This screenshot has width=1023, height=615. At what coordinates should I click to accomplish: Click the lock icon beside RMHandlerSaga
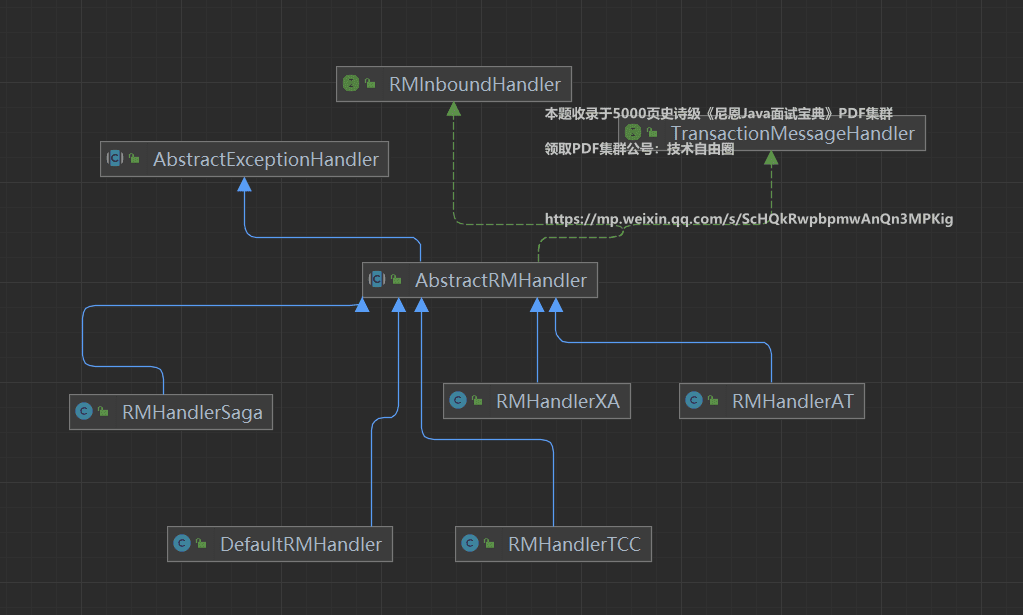tap(103, 411)
